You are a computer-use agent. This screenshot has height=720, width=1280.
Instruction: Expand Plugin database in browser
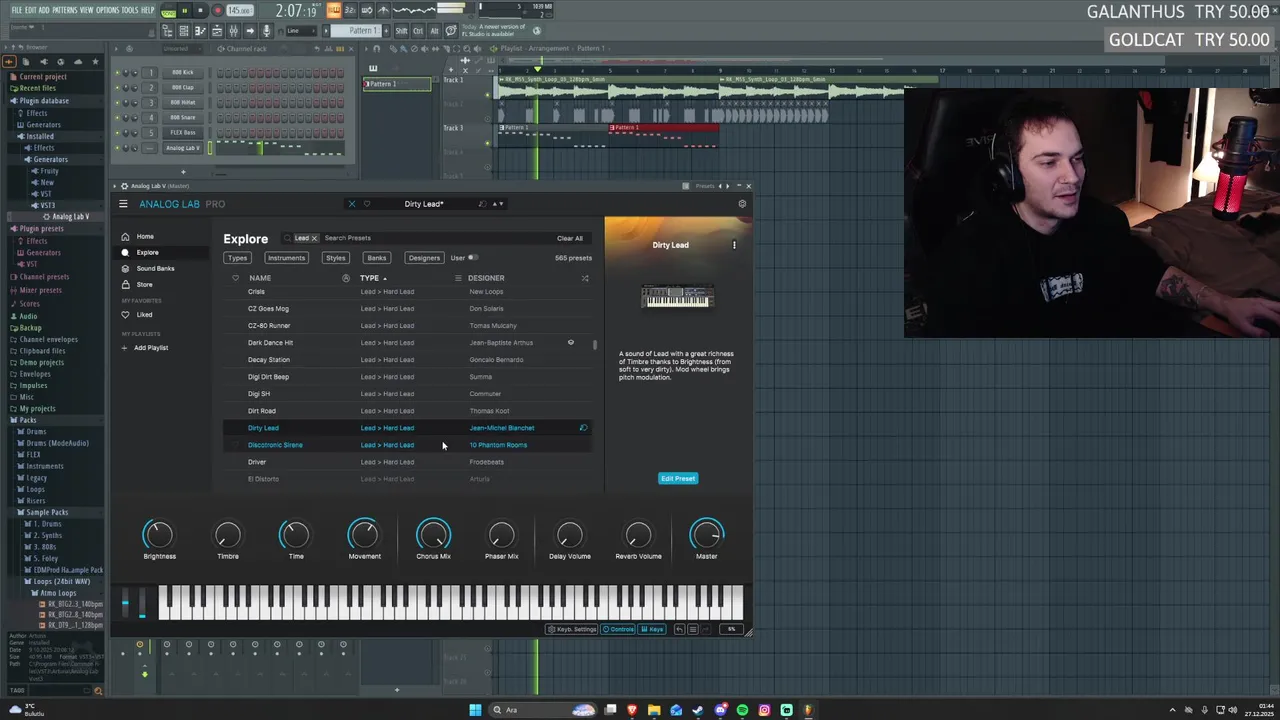44,101
